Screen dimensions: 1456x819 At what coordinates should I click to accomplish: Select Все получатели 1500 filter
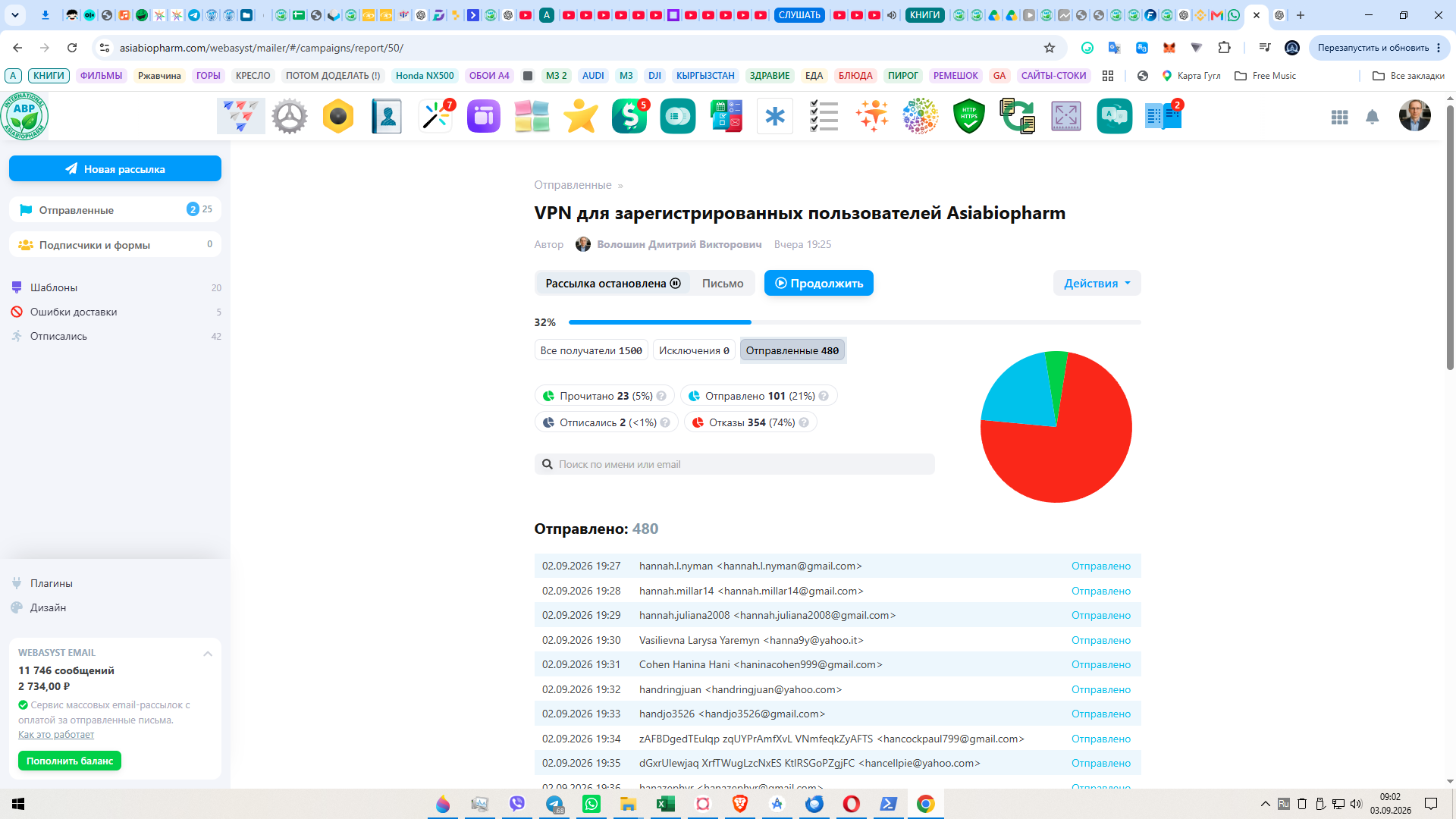coord(591,350)
